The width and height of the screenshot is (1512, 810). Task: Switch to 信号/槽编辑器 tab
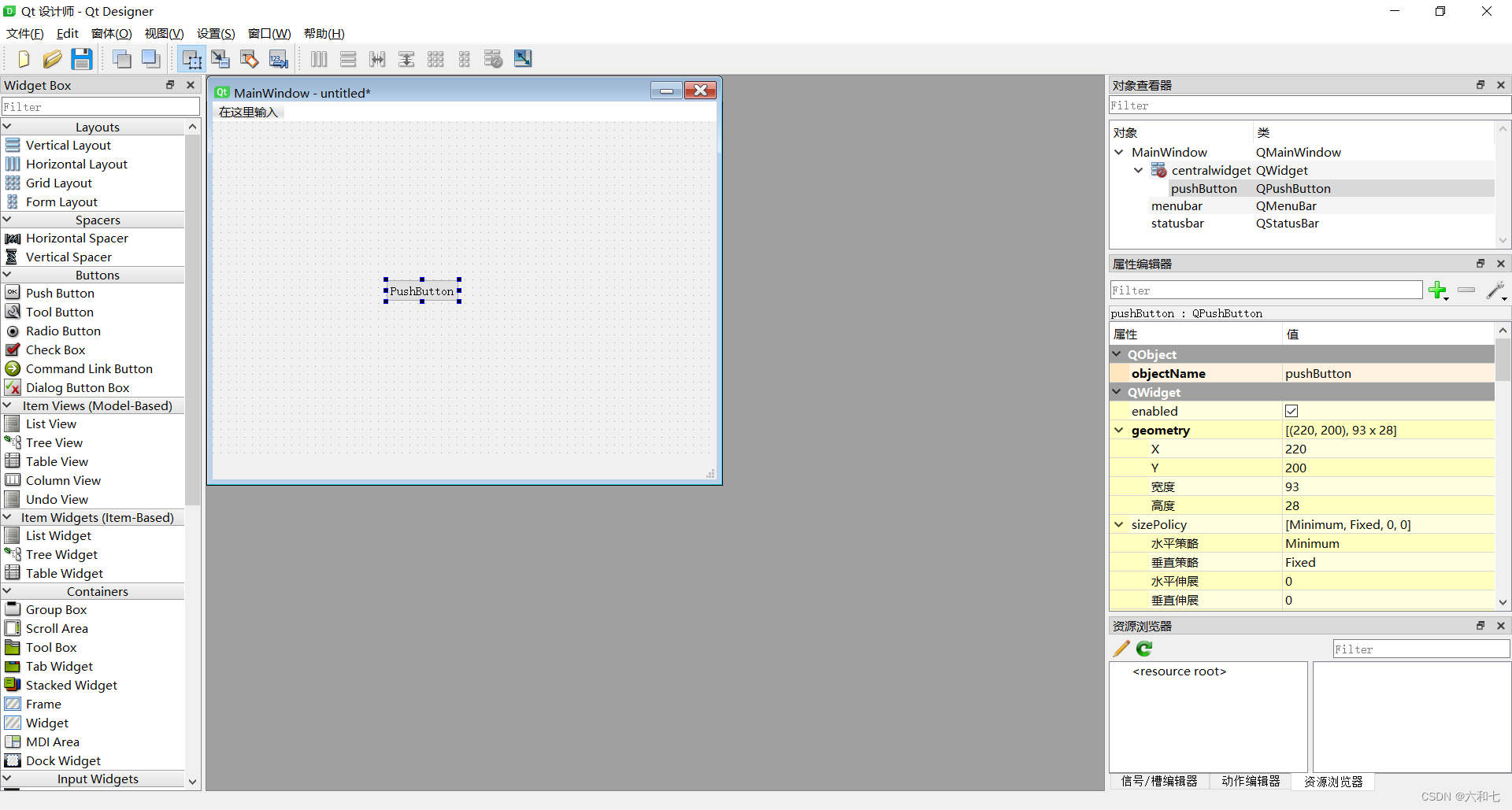coord(1159,781)
